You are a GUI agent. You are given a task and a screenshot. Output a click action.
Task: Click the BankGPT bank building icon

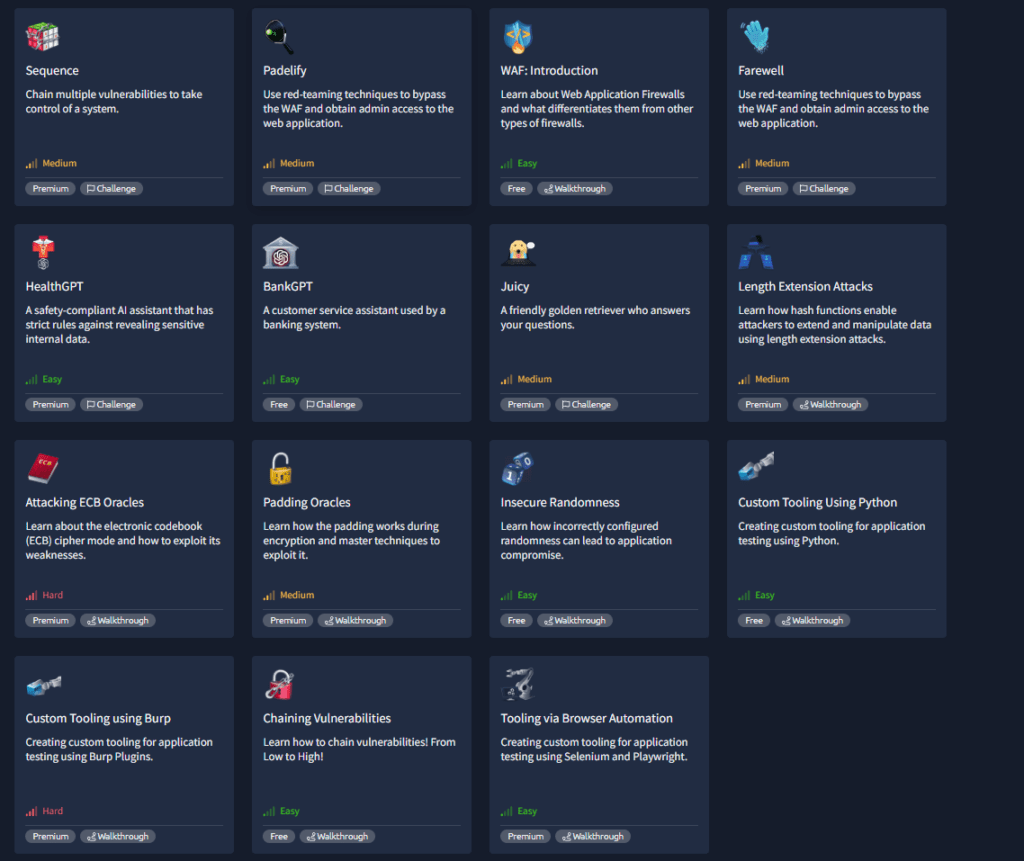click(280, 254)
